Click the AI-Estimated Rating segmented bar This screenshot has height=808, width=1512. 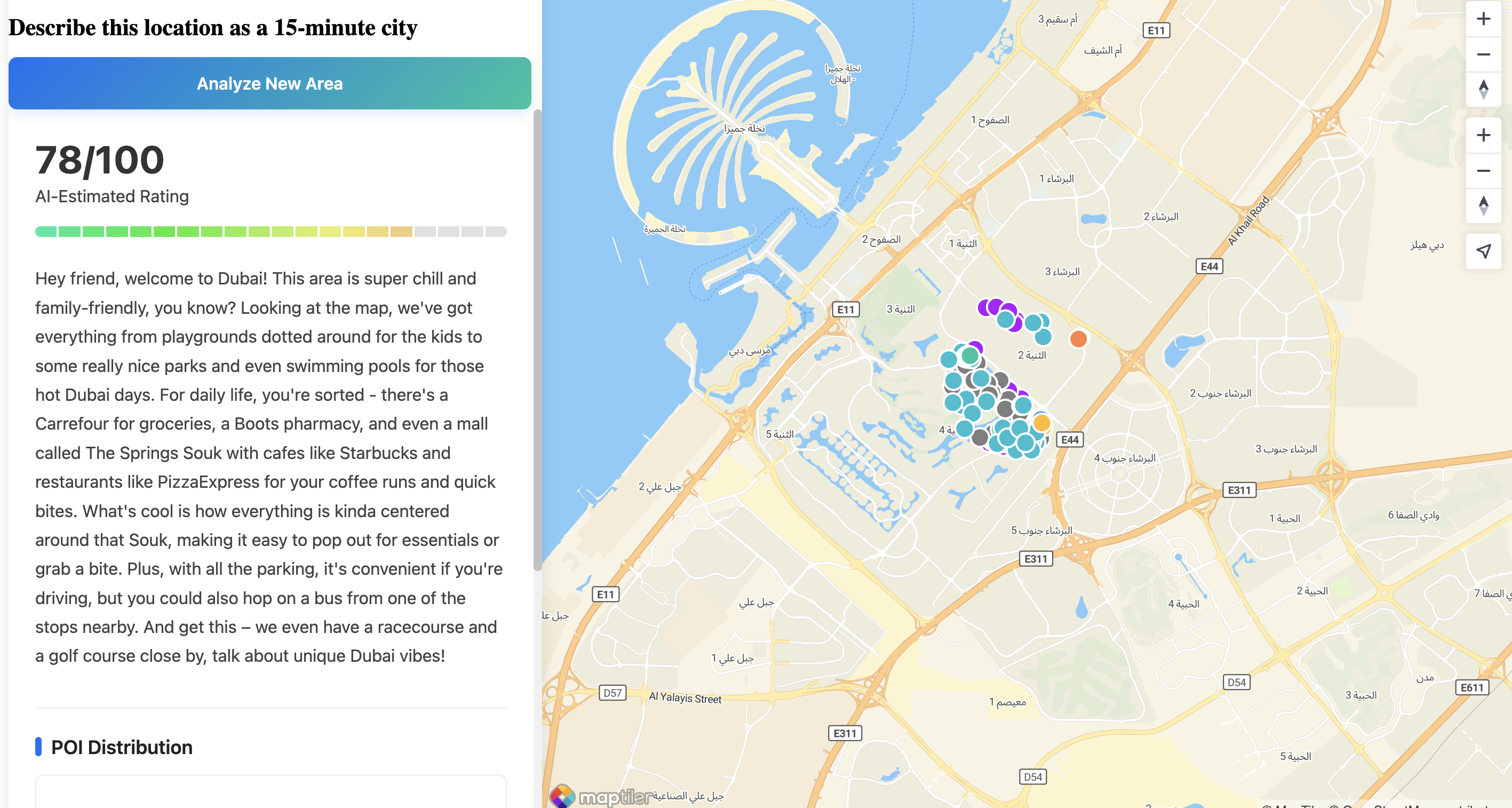(x=270, y=232)
